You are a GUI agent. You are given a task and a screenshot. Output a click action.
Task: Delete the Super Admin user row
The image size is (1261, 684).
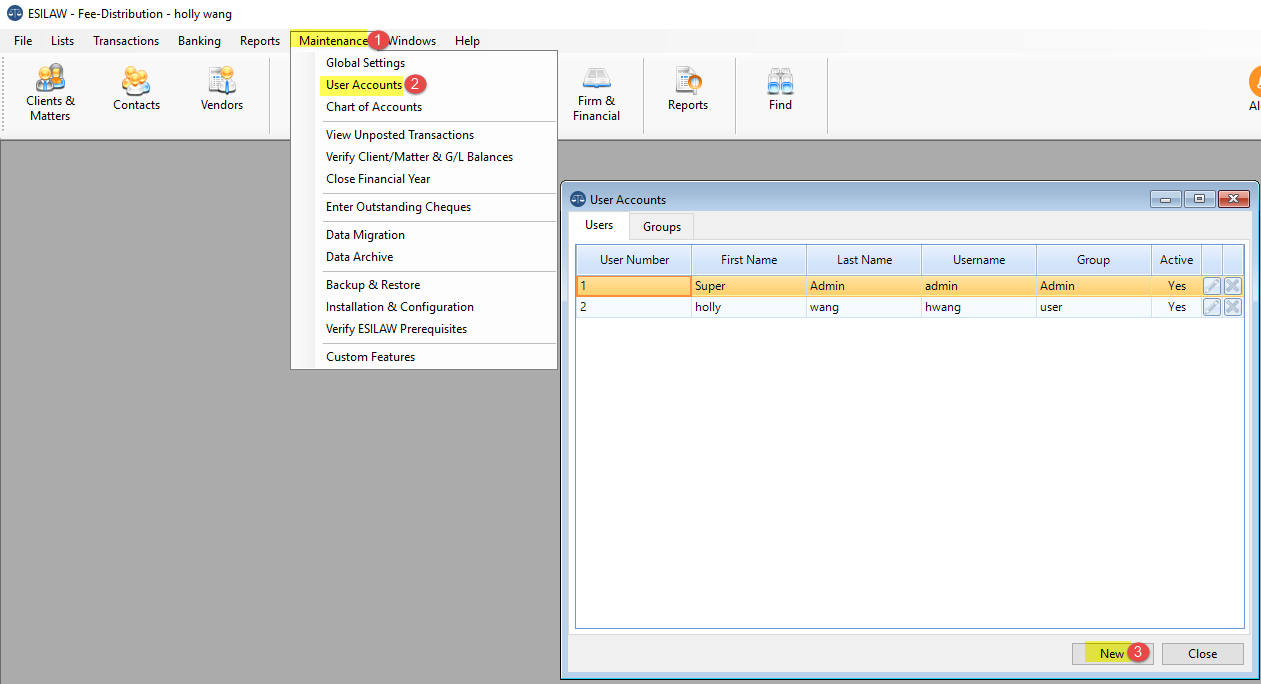coord(1233,286)
